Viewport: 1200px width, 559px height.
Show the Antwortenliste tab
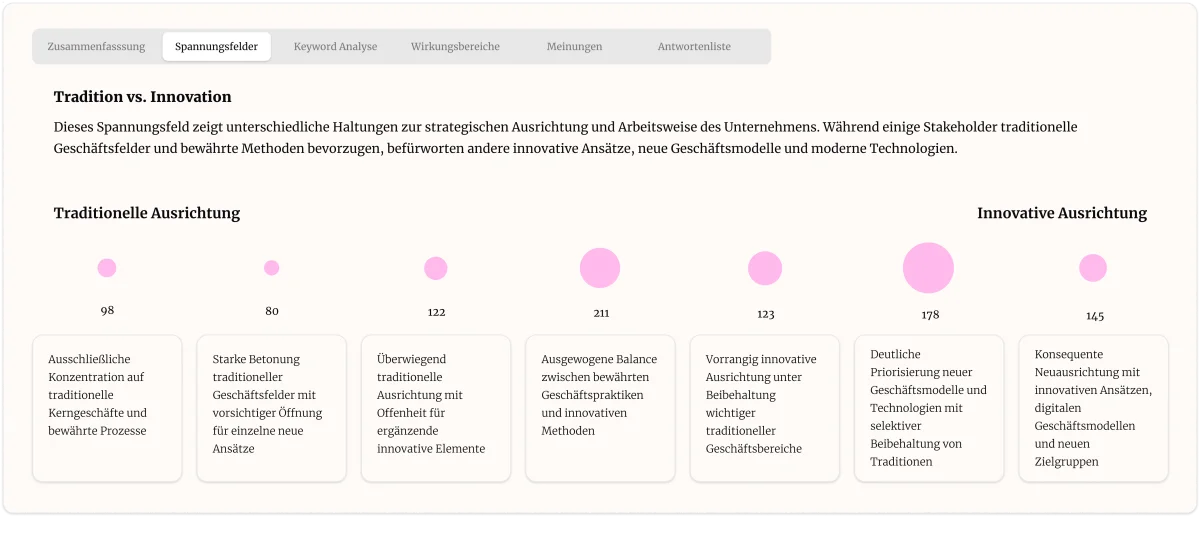tap(694, 46)
